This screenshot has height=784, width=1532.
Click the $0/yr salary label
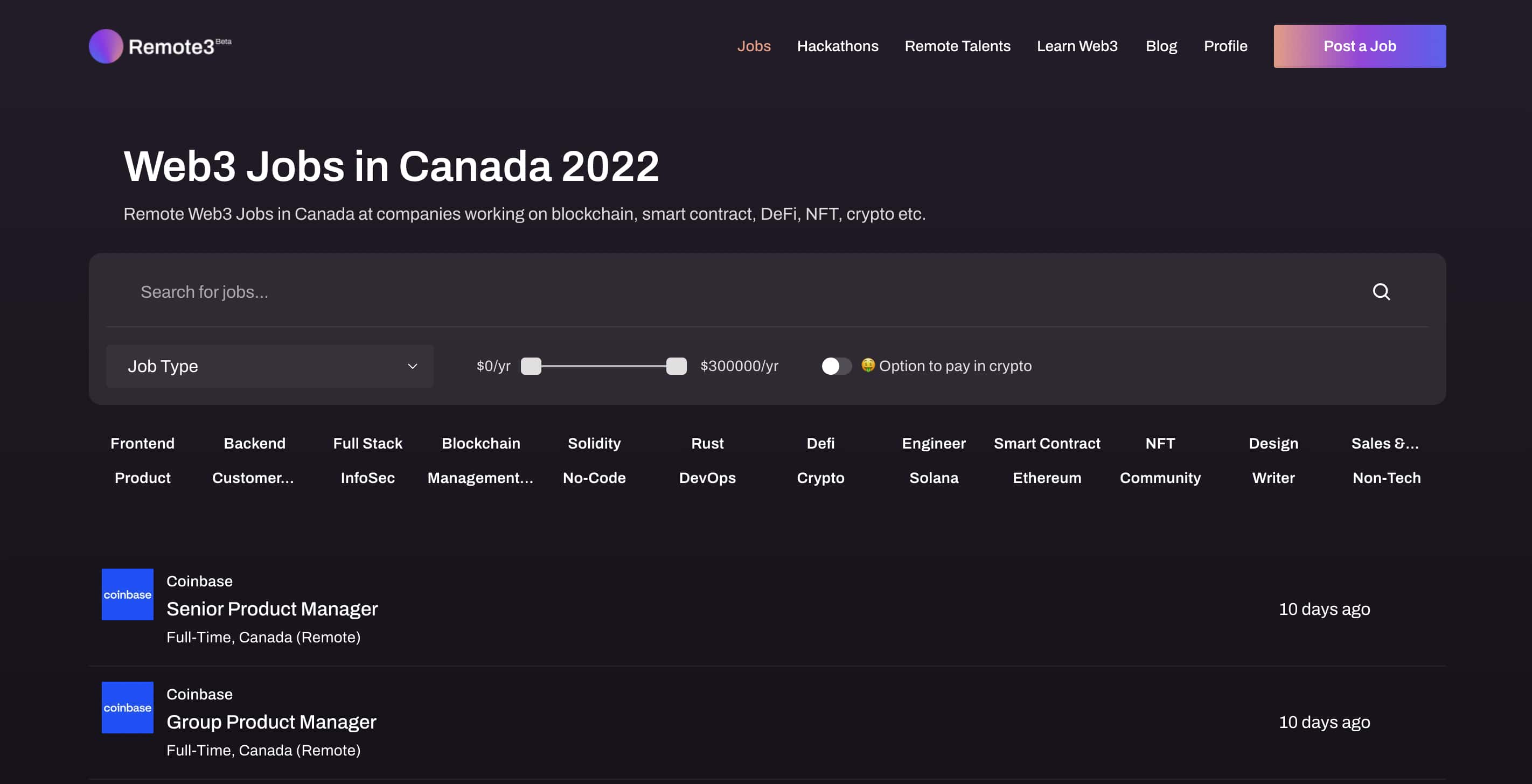pyautogui.click(x=493, y=366)
